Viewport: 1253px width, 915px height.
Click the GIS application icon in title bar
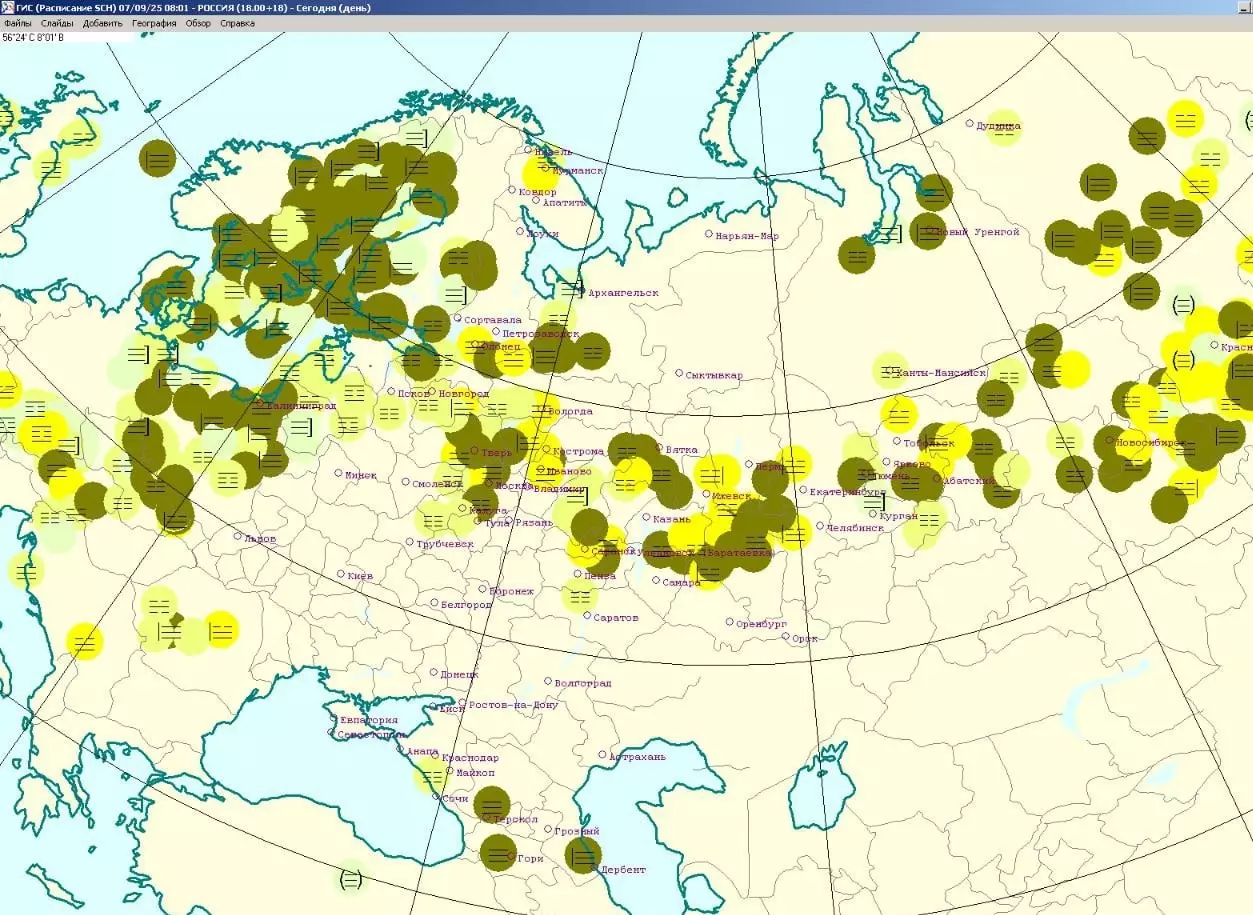tap(8, 7)
